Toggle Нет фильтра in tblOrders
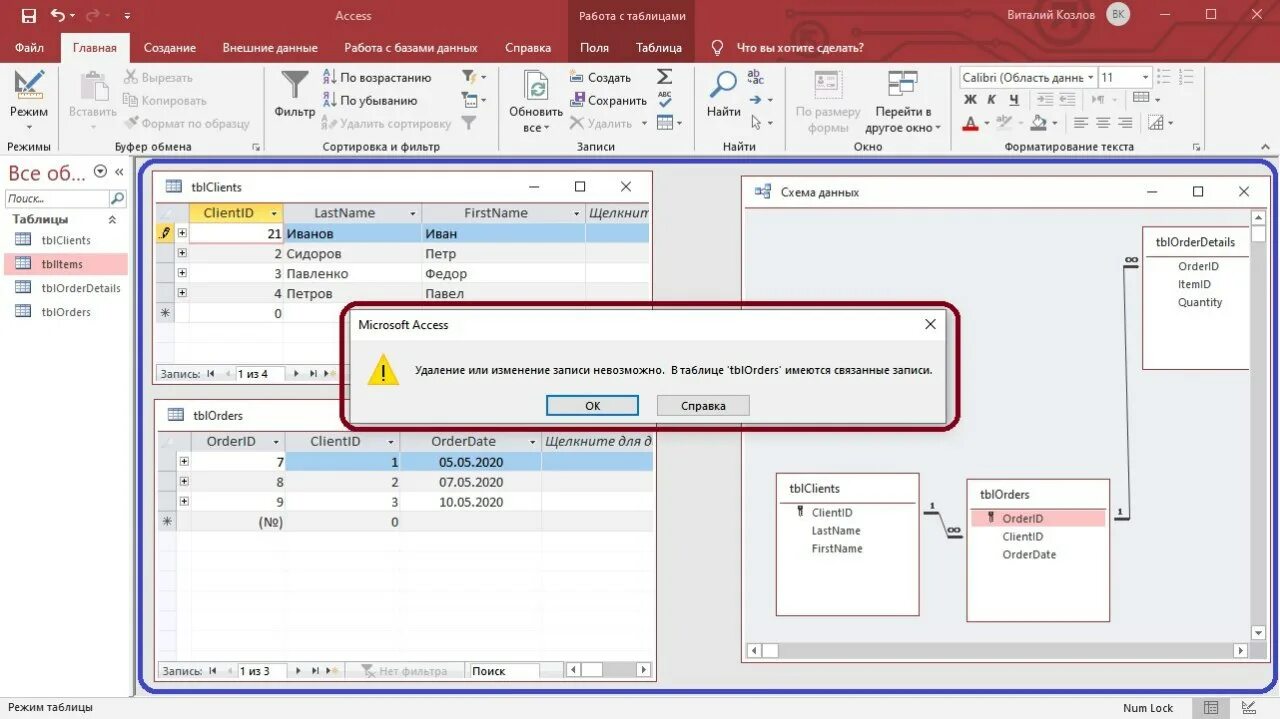The height and width of the screenshot is (719, 1280). coord(404,671)
